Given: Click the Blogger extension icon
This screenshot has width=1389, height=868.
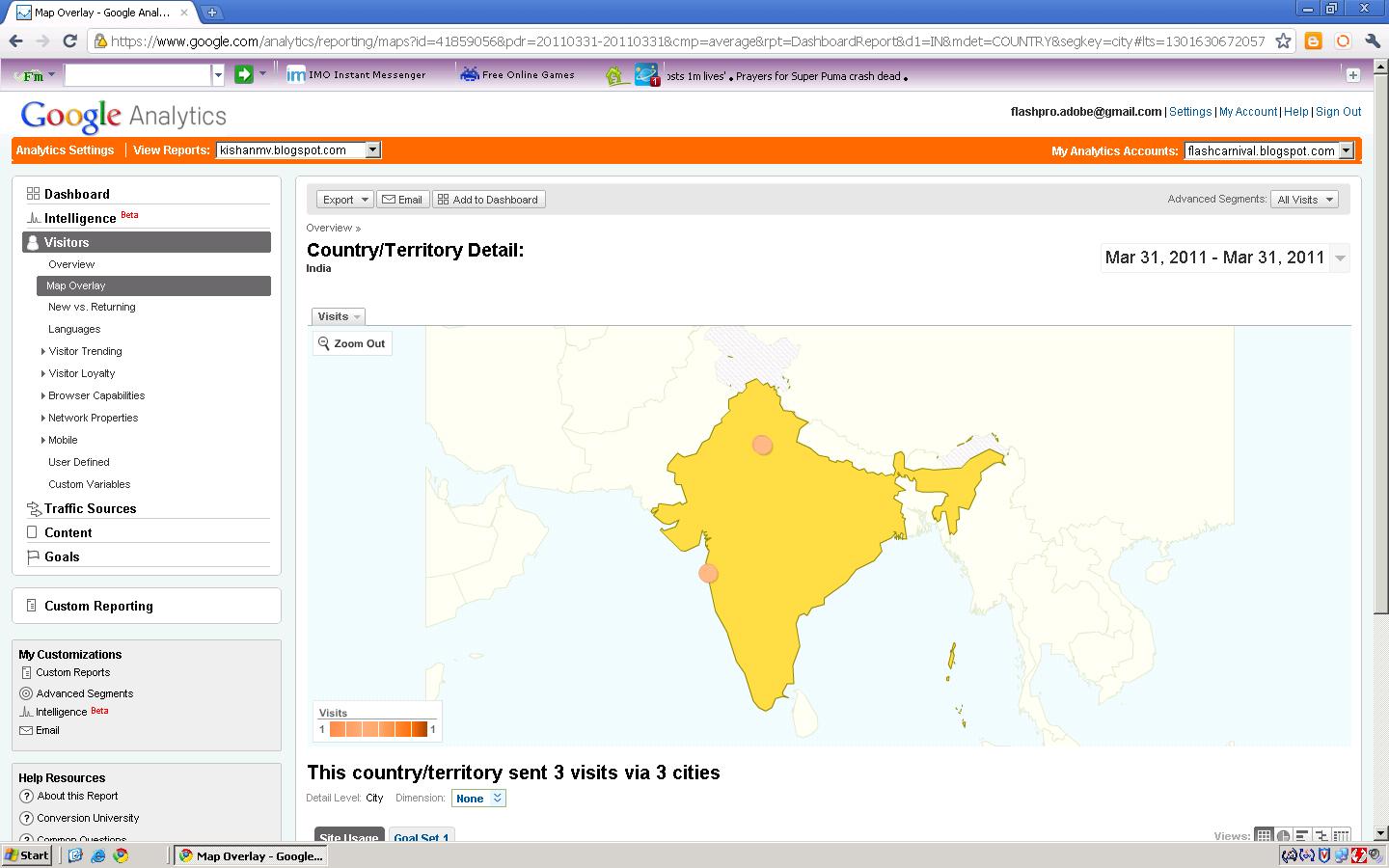Looking at the screenshot, I should point(1313,41).
